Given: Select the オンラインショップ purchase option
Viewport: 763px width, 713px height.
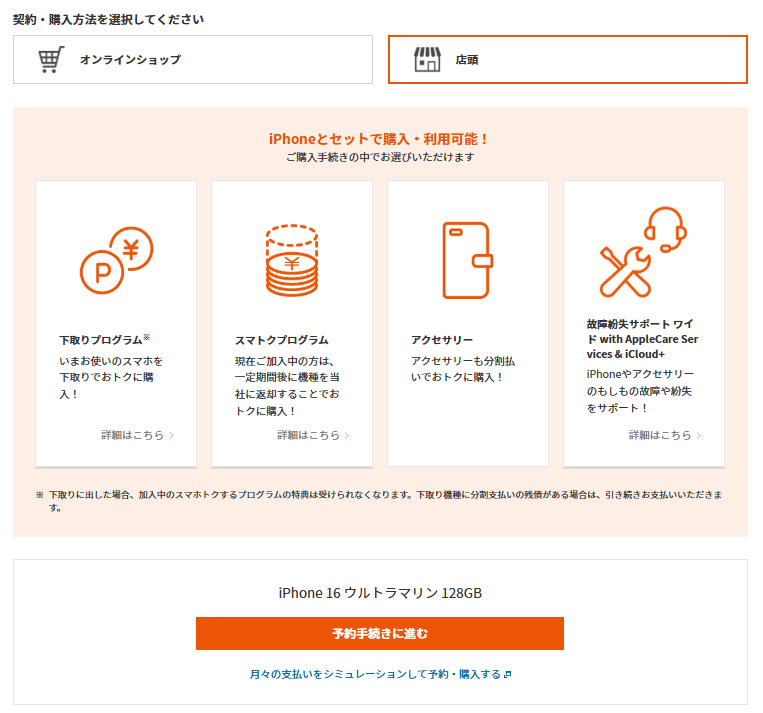Looking at the screenshot, I should pos(193,59).
